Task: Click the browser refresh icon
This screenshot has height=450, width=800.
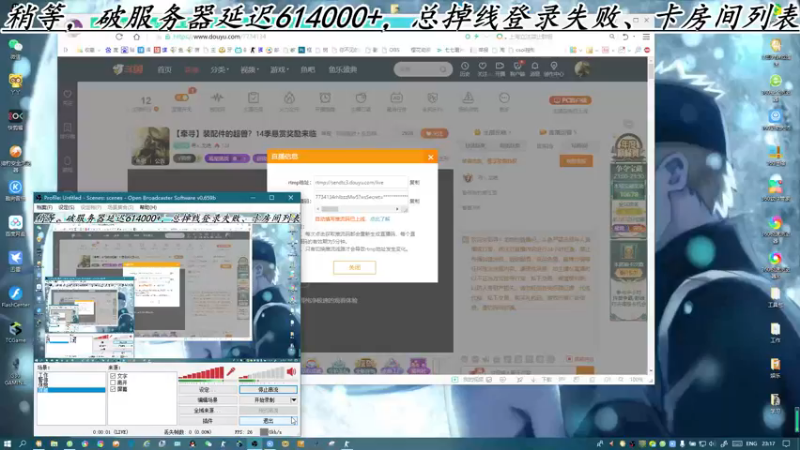Action: (x=119, y=37)
